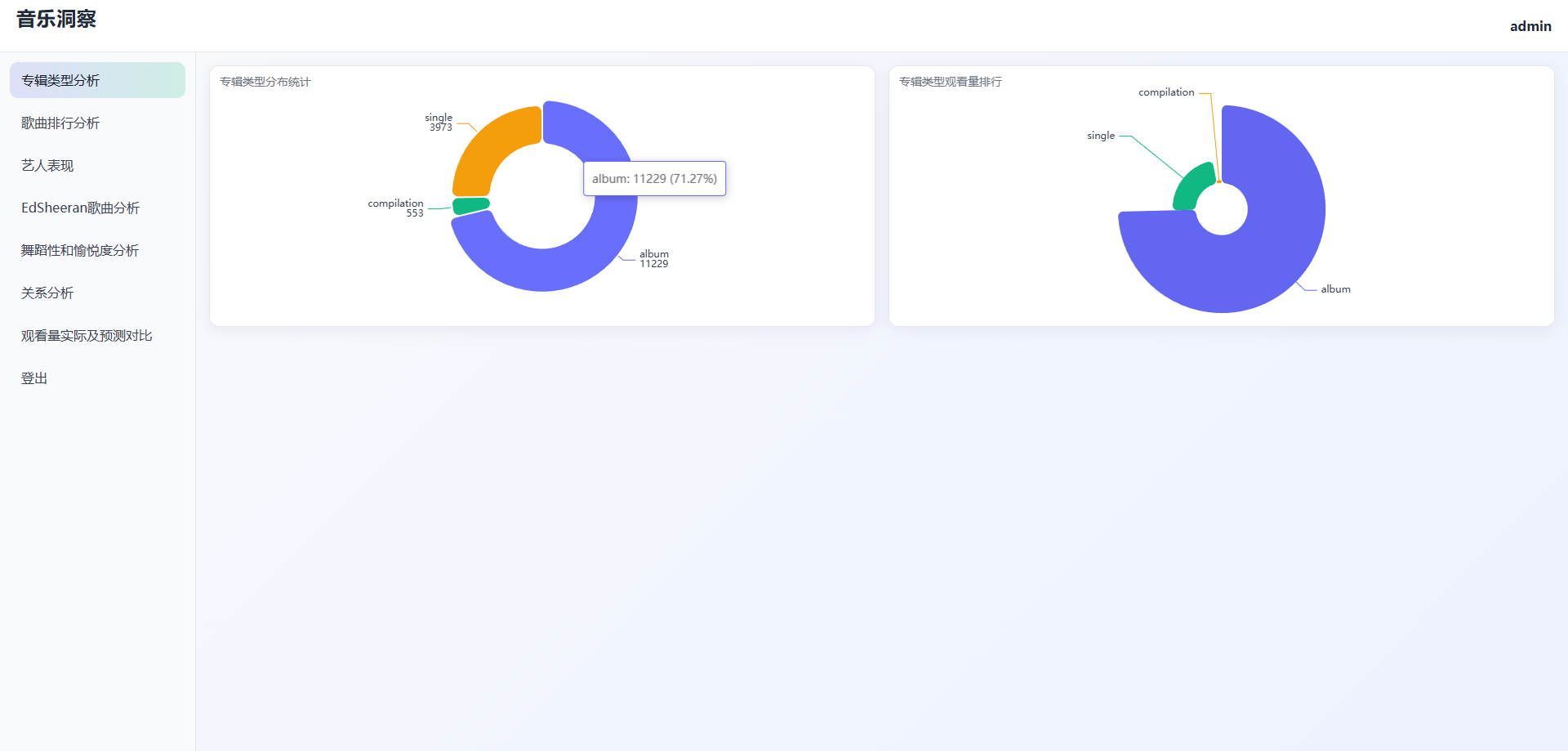Open the 专辑类型分析 menu item

[60, 80]
